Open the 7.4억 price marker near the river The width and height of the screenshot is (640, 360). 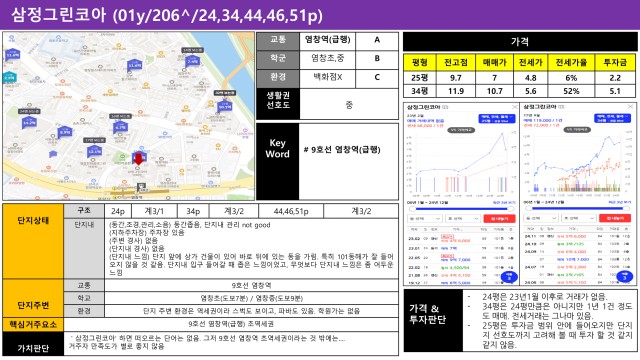coord(193,60)
